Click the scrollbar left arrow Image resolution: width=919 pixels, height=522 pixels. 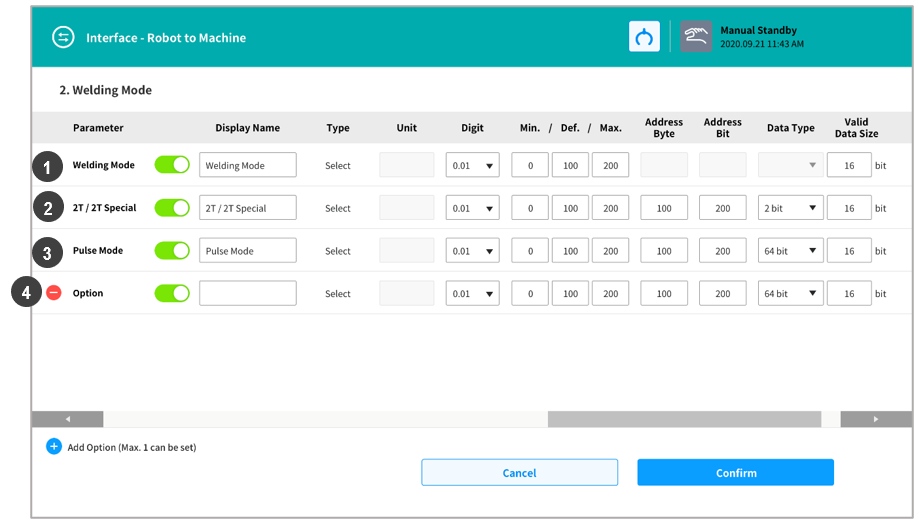(68, 419)
